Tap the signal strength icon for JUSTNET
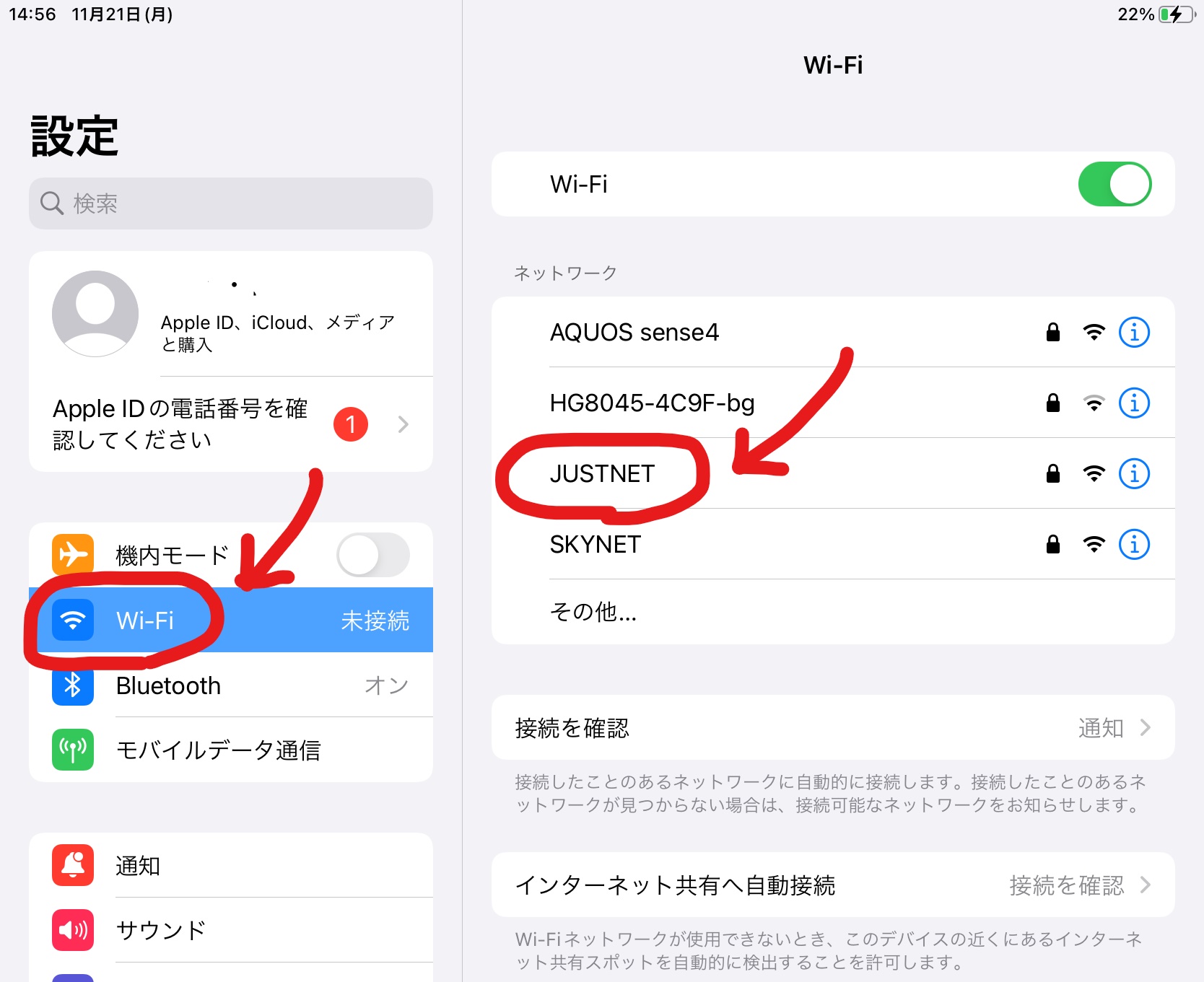Screen dimensions: 1204x982 pyautogui.click(x=1094, y=474)
